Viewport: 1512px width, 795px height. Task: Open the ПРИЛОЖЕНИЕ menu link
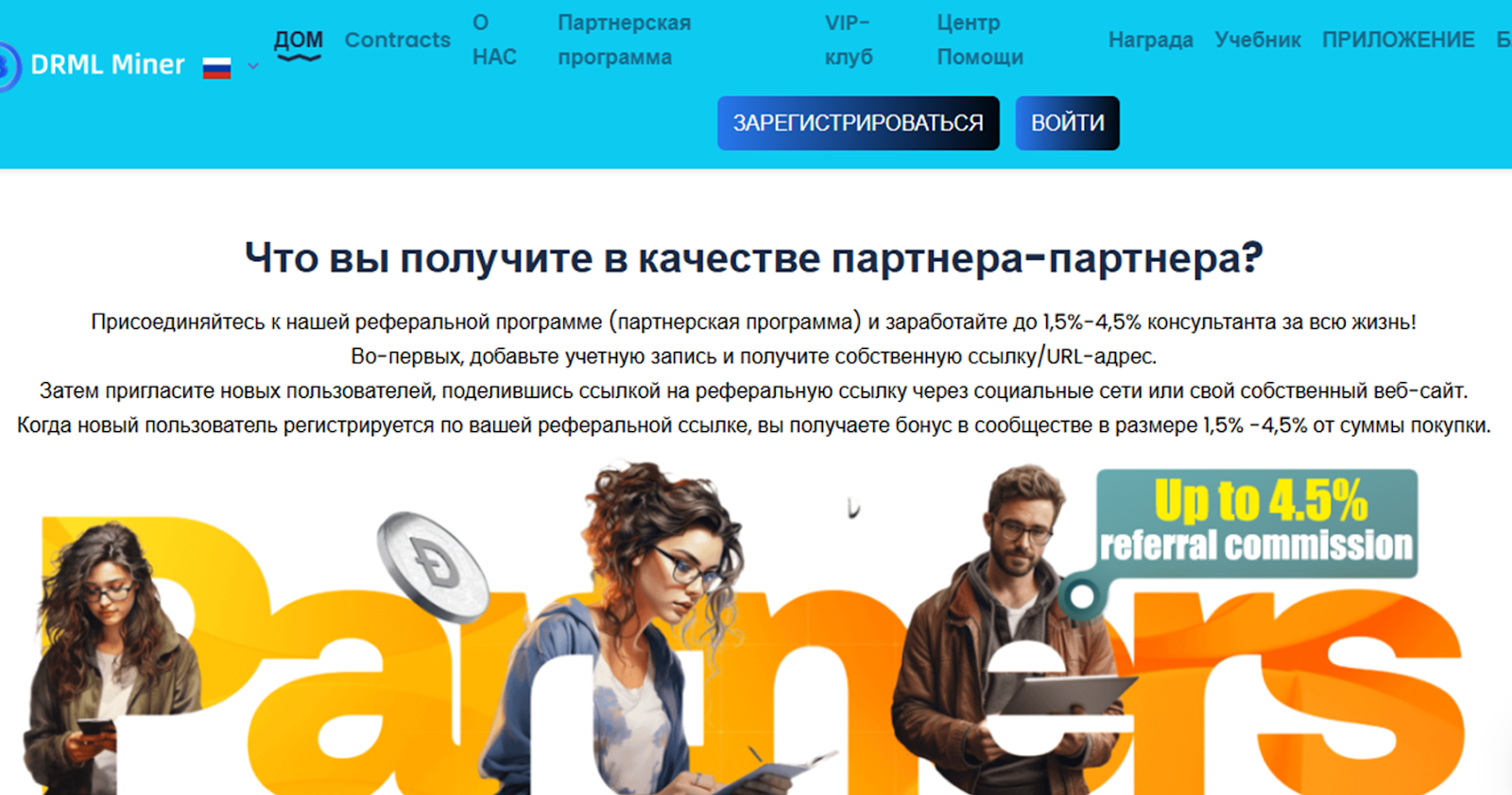(x=1398, y=40)
